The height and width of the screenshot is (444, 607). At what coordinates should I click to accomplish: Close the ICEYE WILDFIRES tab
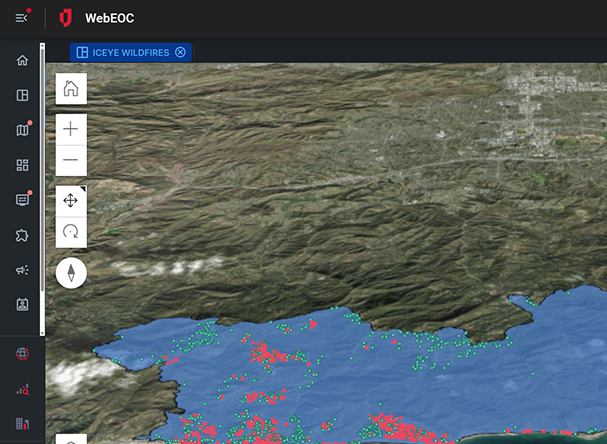[x=180, y=53]
